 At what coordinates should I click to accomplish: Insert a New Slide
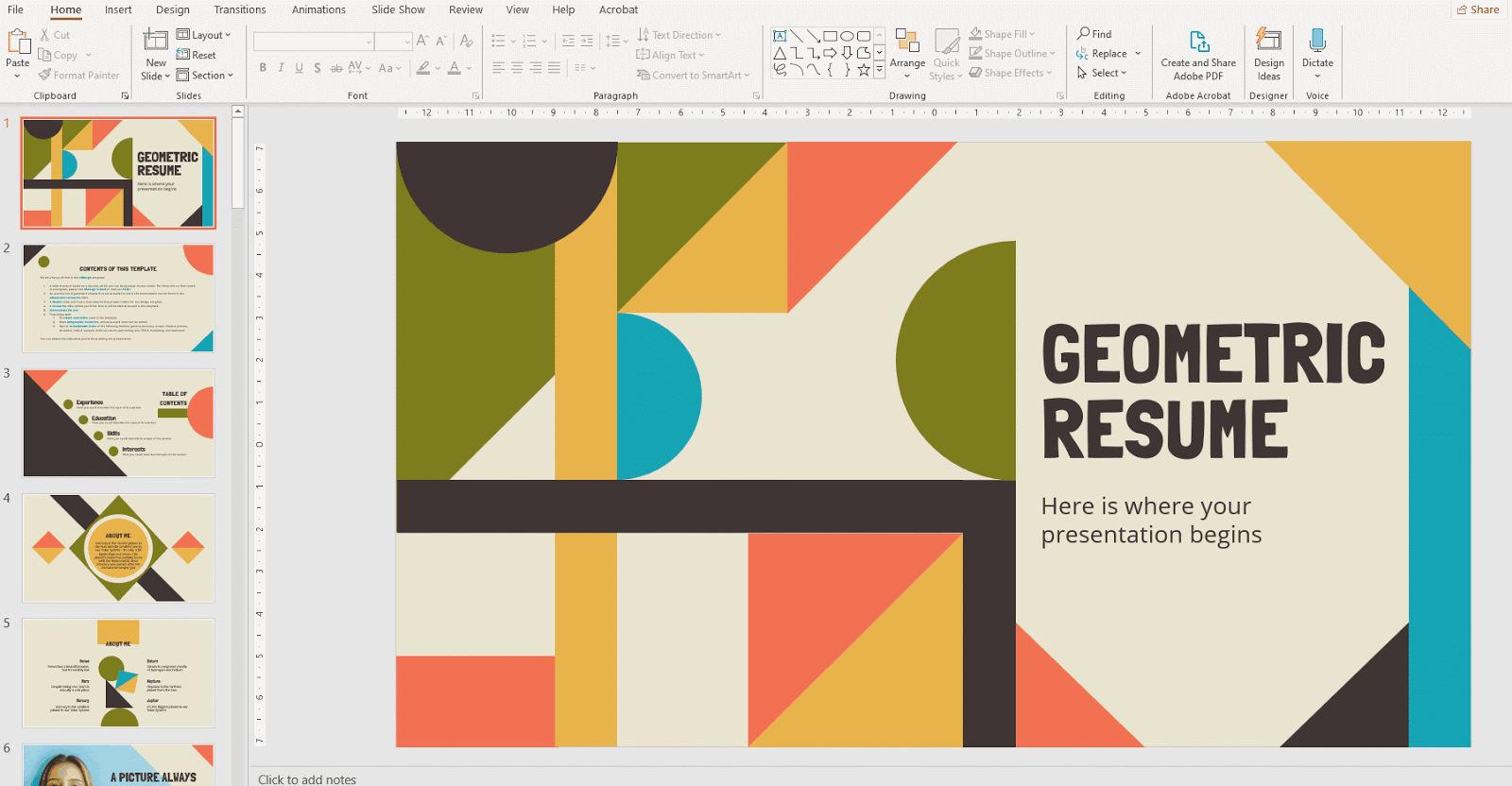pyautogui.click(x=155, y=42)
